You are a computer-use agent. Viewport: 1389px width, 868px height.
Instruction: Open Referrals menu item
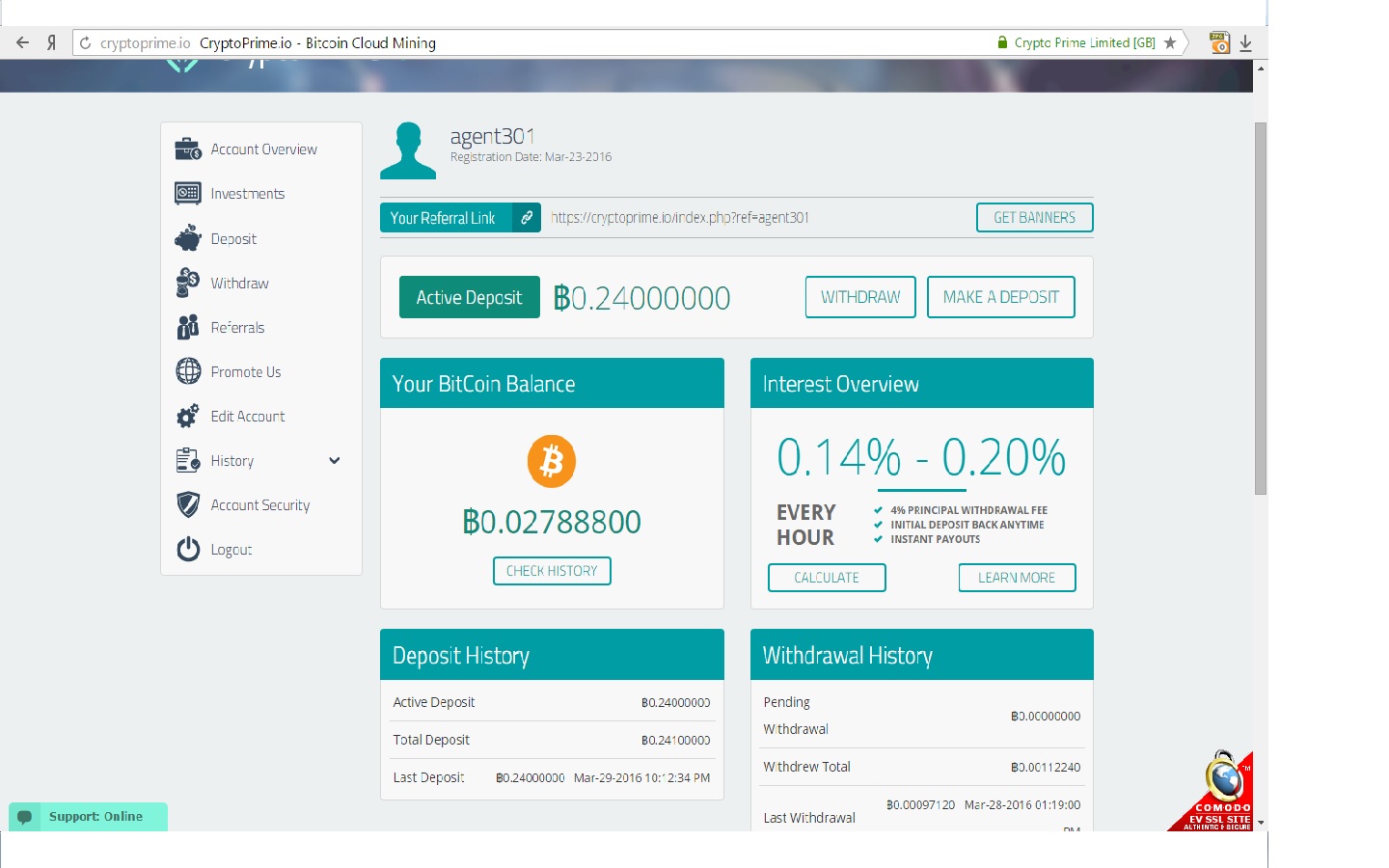[238, 328]
